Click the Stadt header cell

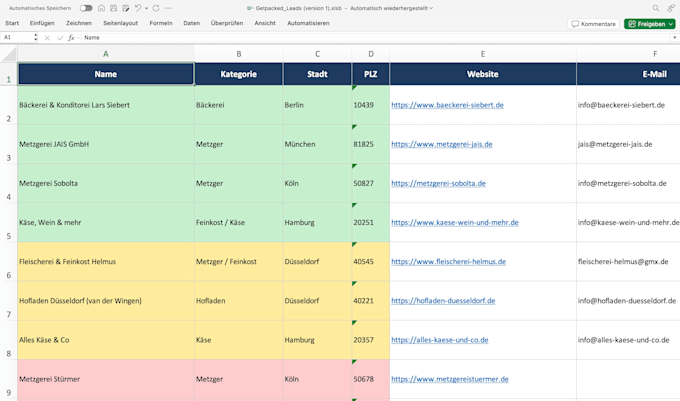[x=317, y=74]
